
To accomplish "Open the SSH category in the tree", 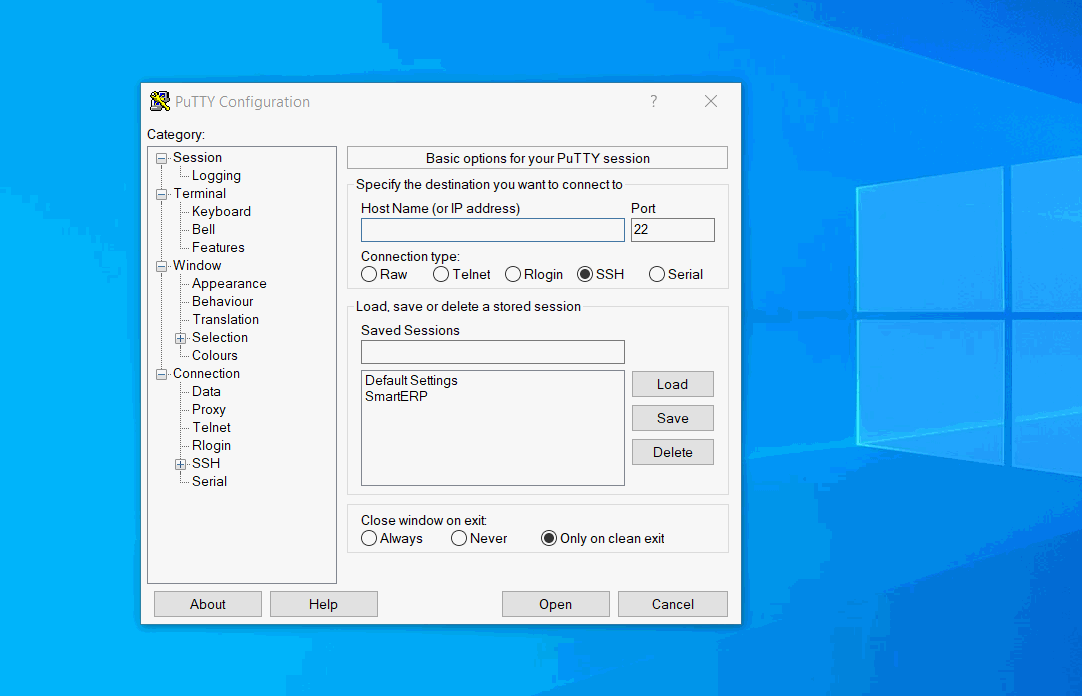I will [x=206, y=464].
